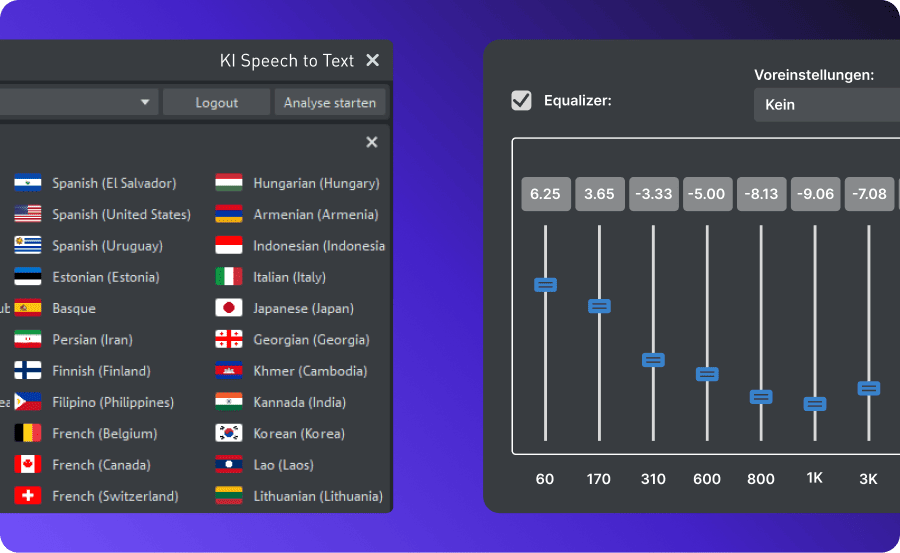Expand the dropdown left of Logout

[146, 102]
